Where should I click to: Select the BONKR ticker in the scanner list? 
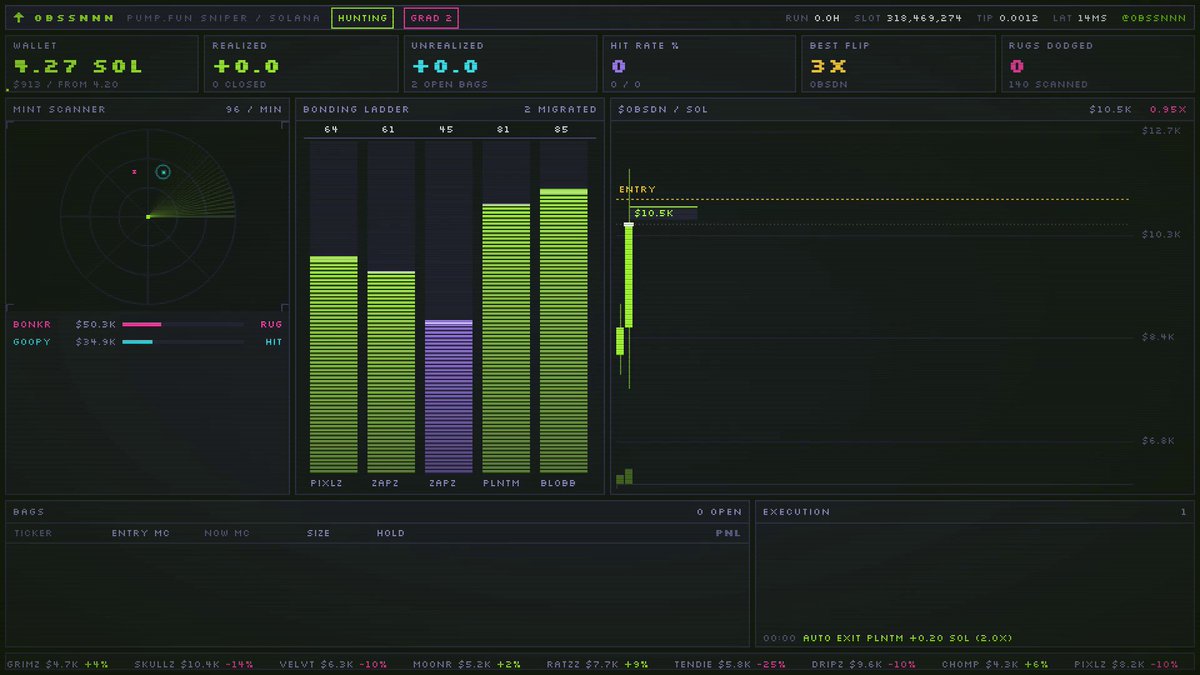pos(32,324)
